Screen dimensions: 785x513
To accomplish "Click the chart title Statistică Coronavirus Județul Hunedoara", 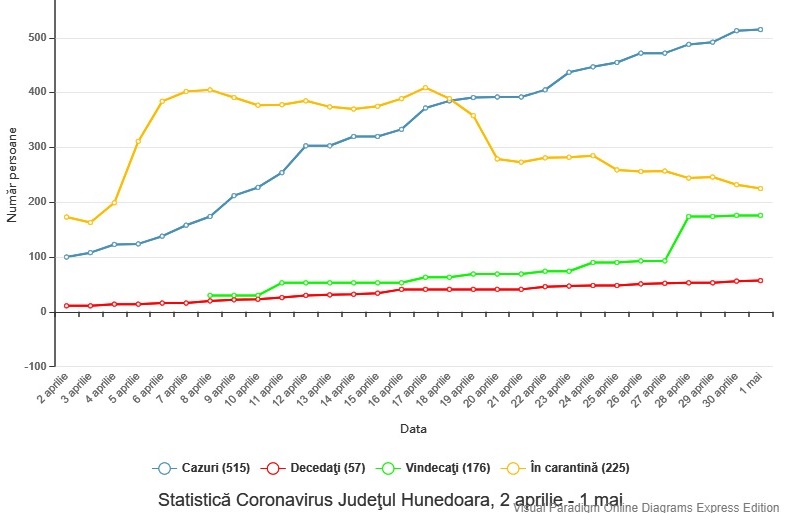I will [x=390, y=499].
